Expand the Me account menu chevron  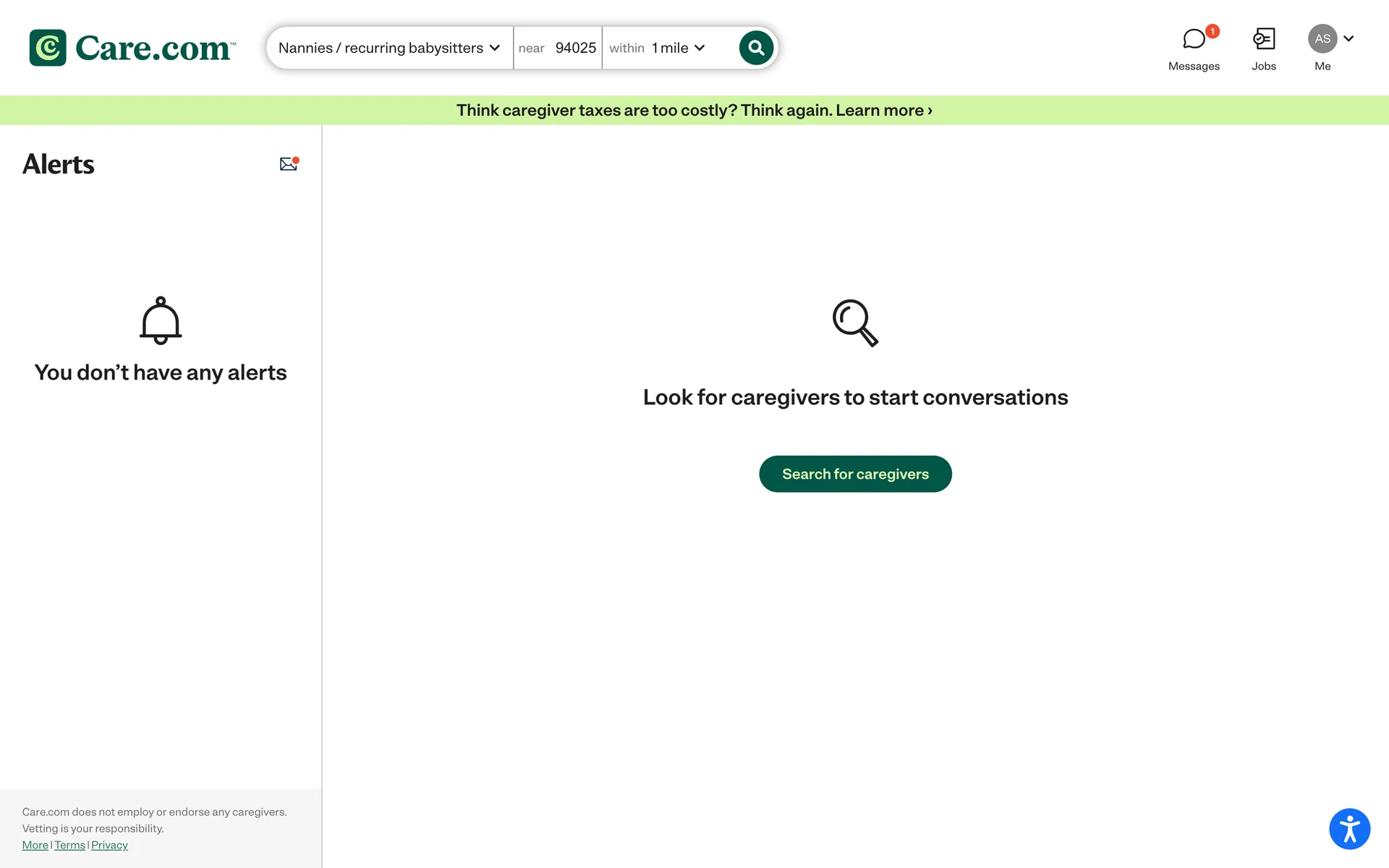pyautogui.click(x=1348, y=39)
